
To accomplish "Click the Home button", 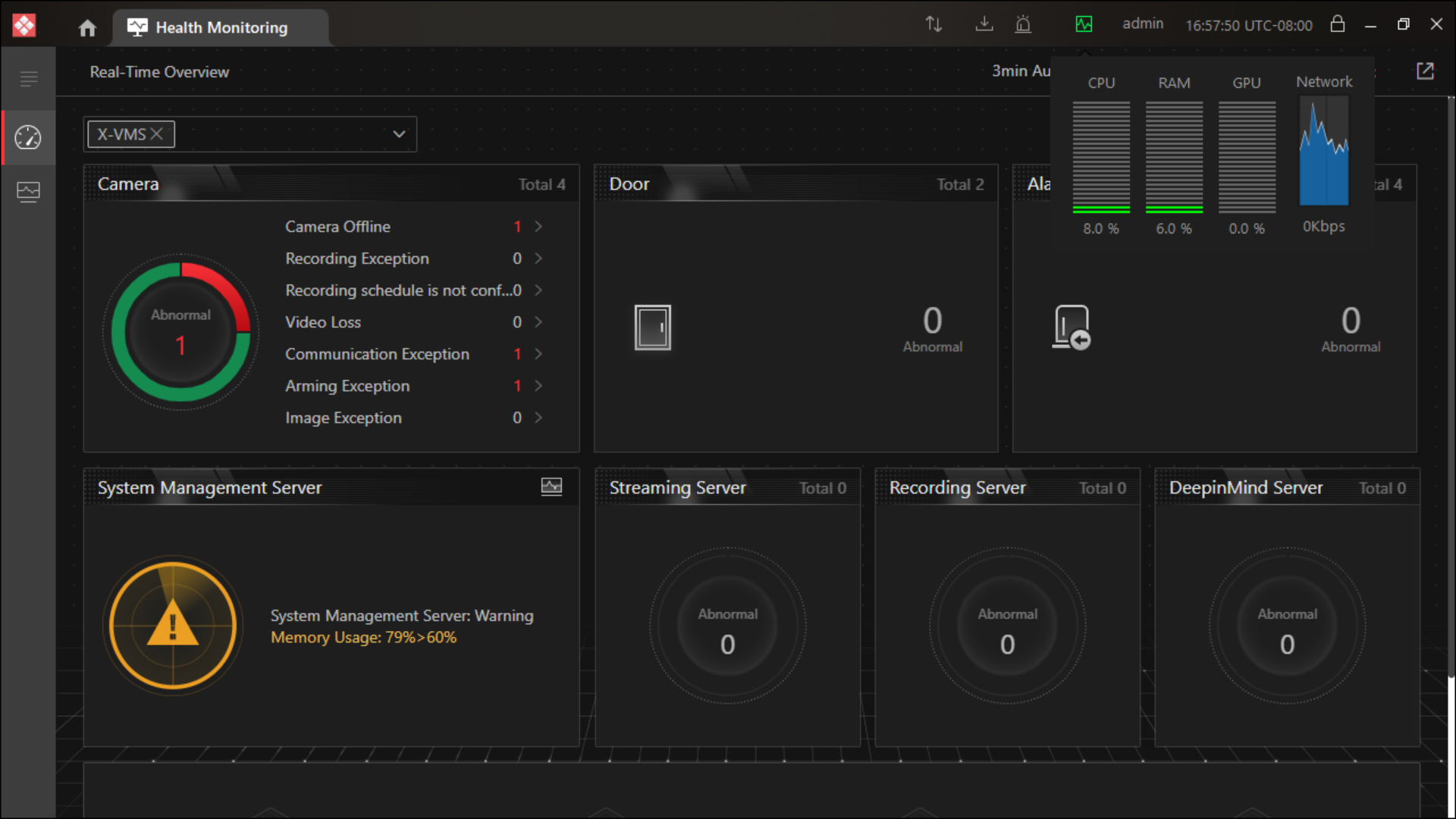I will point(86,27).
